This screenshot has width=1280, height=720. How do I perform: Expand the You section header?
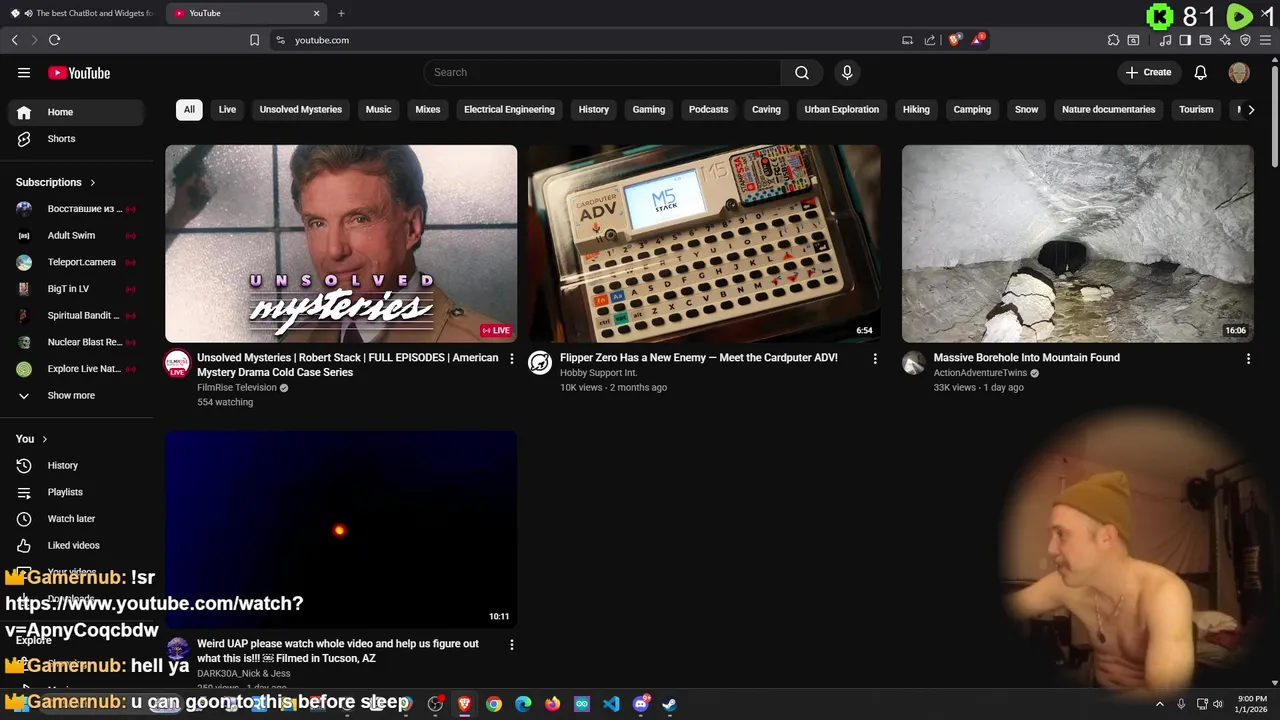(32, 438)
